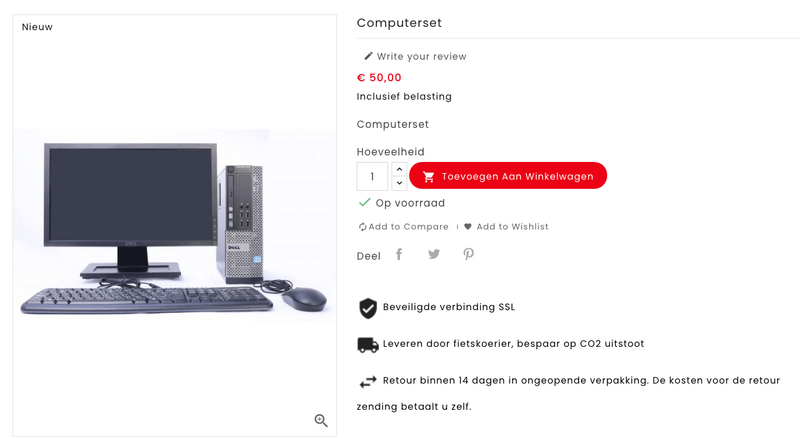Share product on Twitter

click(x=434, y=254)
